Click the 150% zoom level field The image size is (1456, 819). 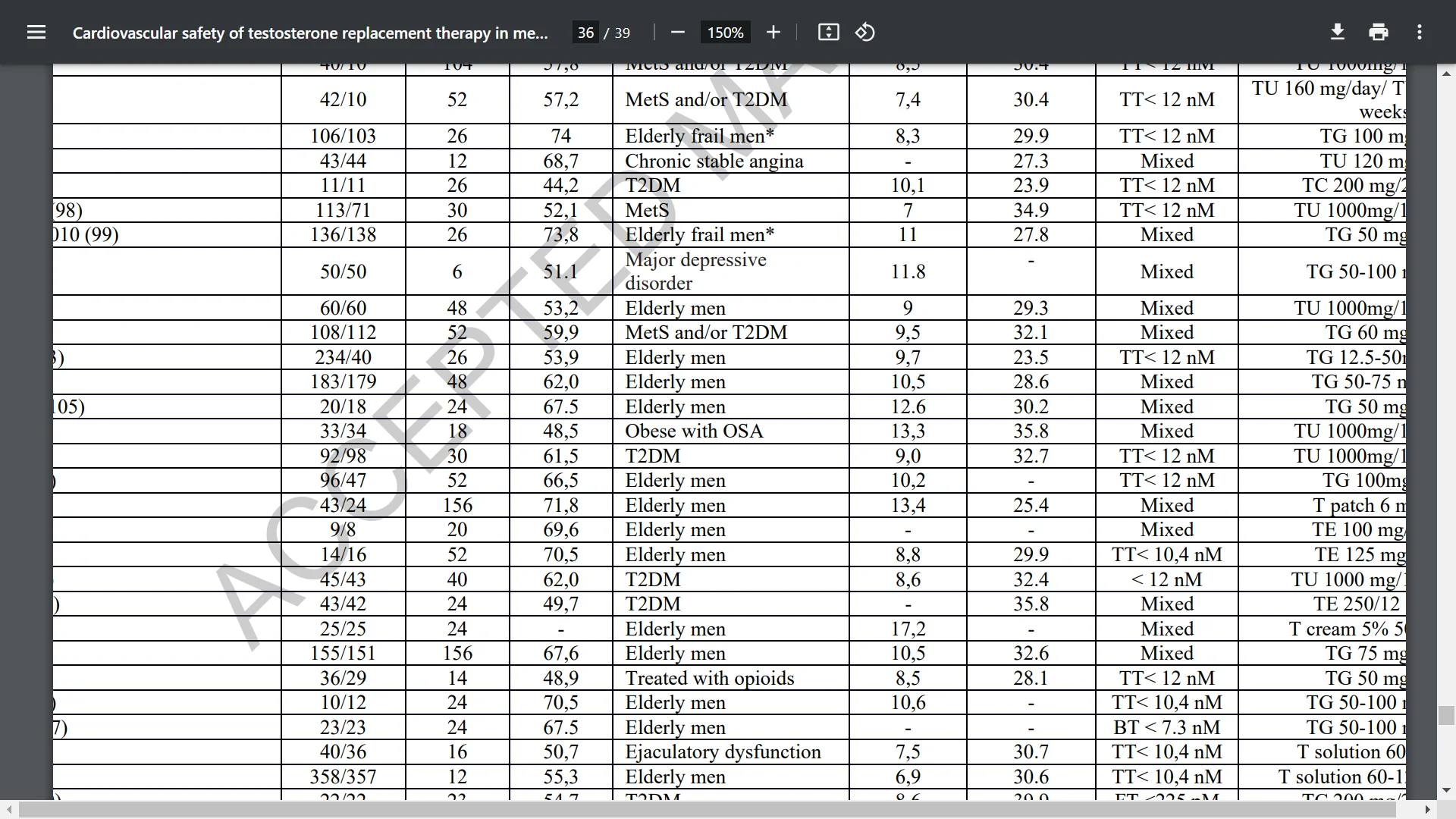pos(726,33)
